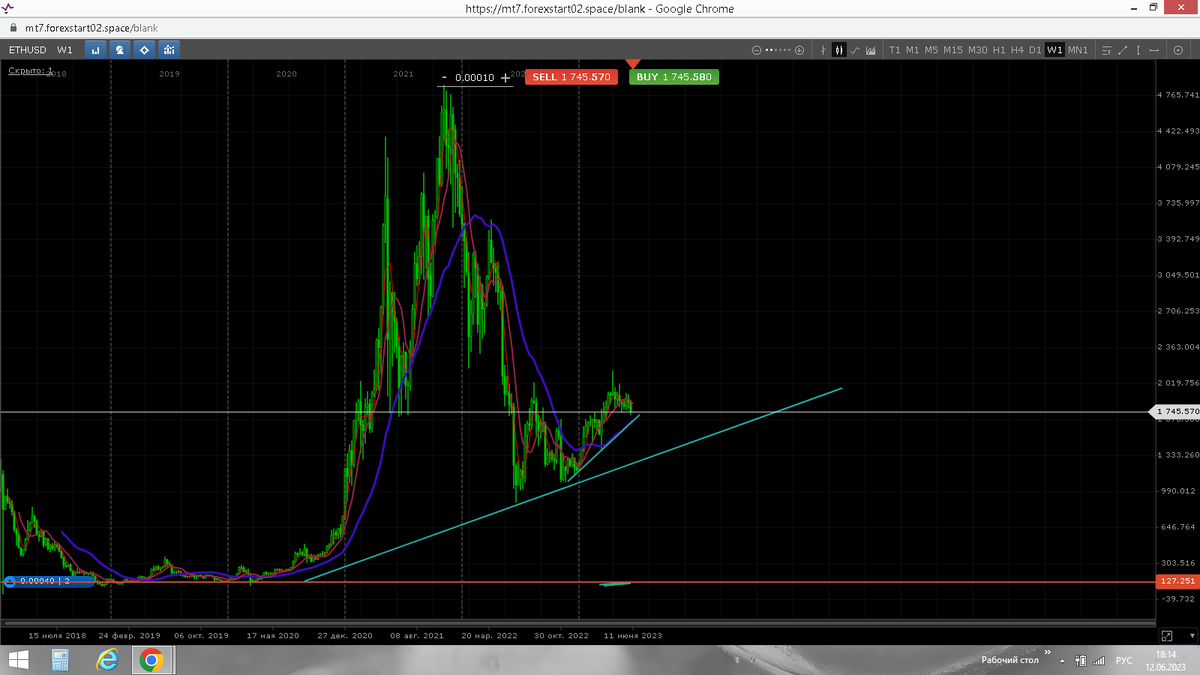The width and height of the screenshot is (1200, 675).
Task: Zoom out chart with minus circle icon
Action: (757, 50)
